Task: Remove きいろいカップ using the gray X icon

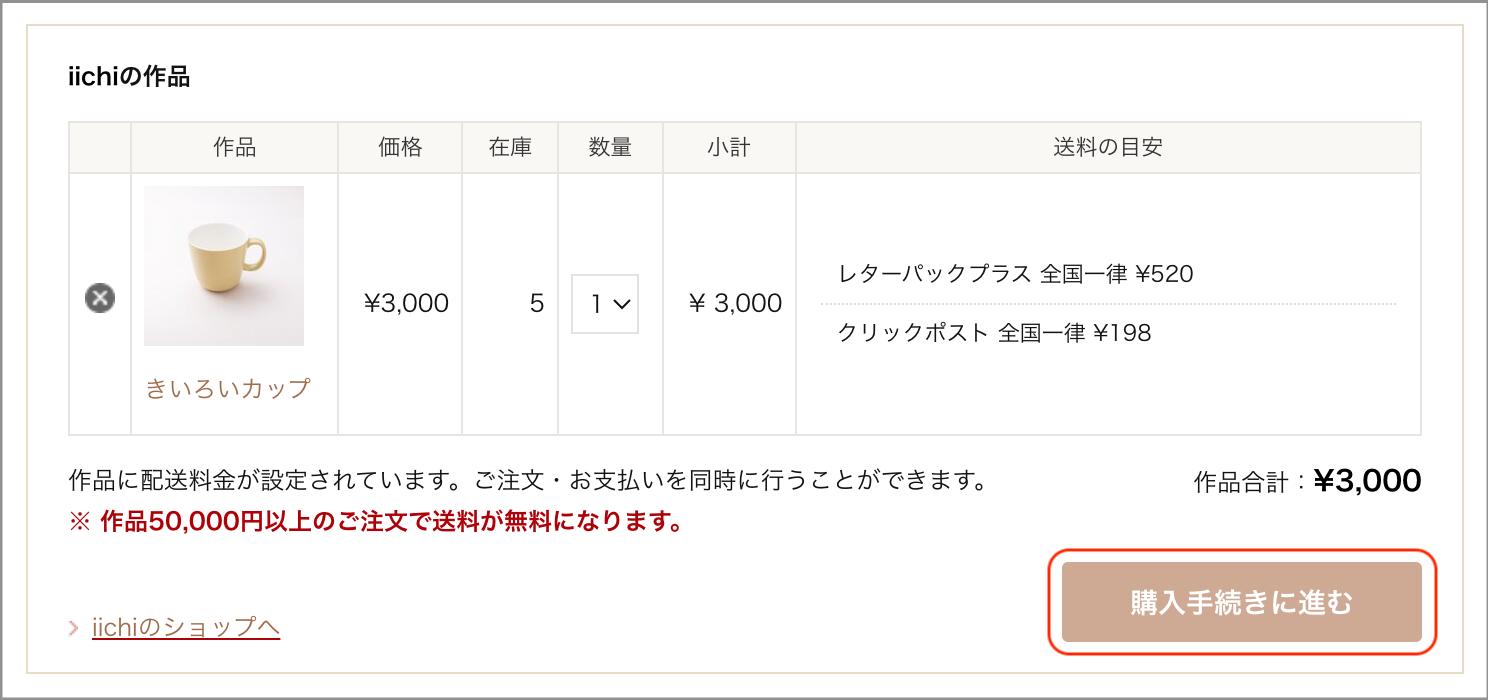Action: click(x=99, y=298)
